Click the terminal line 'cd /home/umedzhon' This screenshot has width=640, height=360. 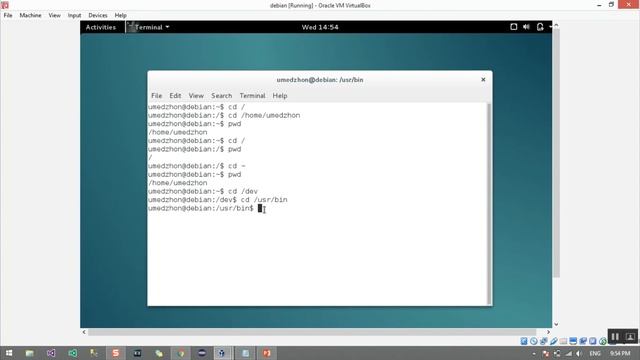pyautogui.click(x=264, y=116)
